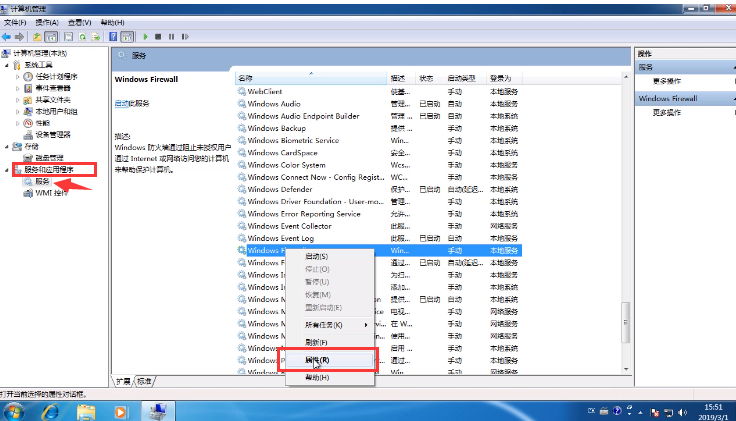736x421 pixels.
Task: Open the 文件(F) menu
Action: click(15, 23)
